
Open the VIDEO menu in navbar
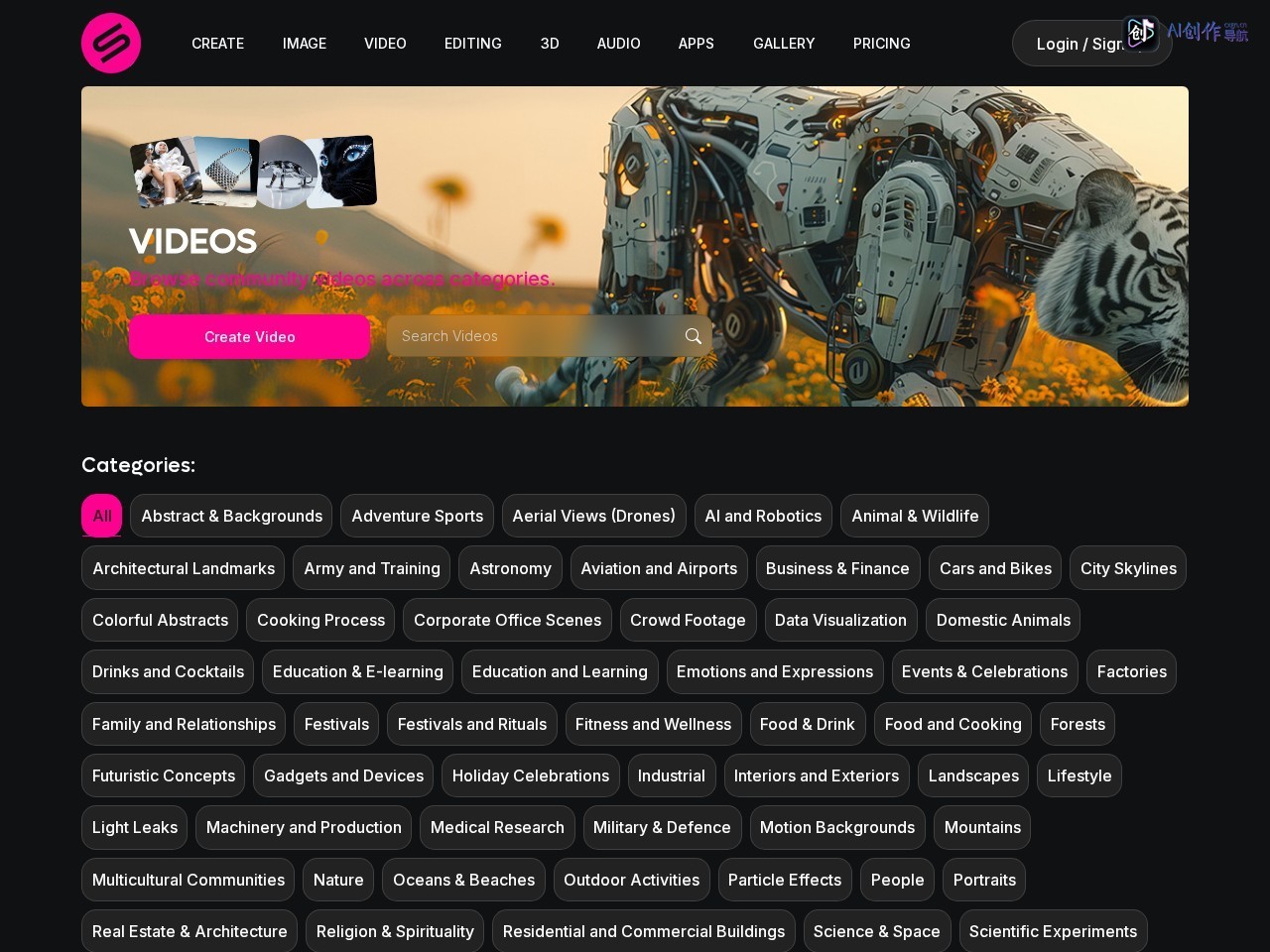(x=385, y=44)
